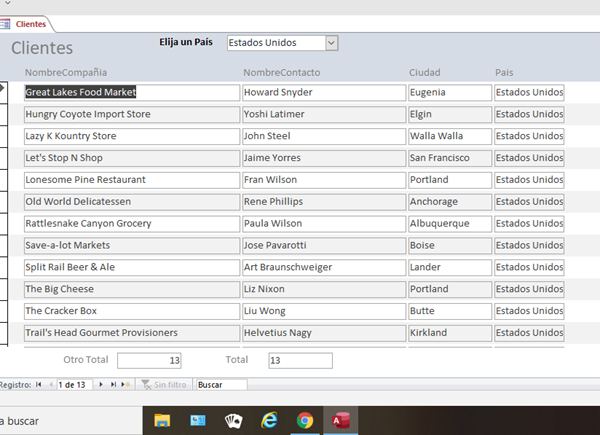Viewport: 600px width, 435px height.
Task: Launch Internet Explorer from taskbar
Action: click(x=269, y=421)
